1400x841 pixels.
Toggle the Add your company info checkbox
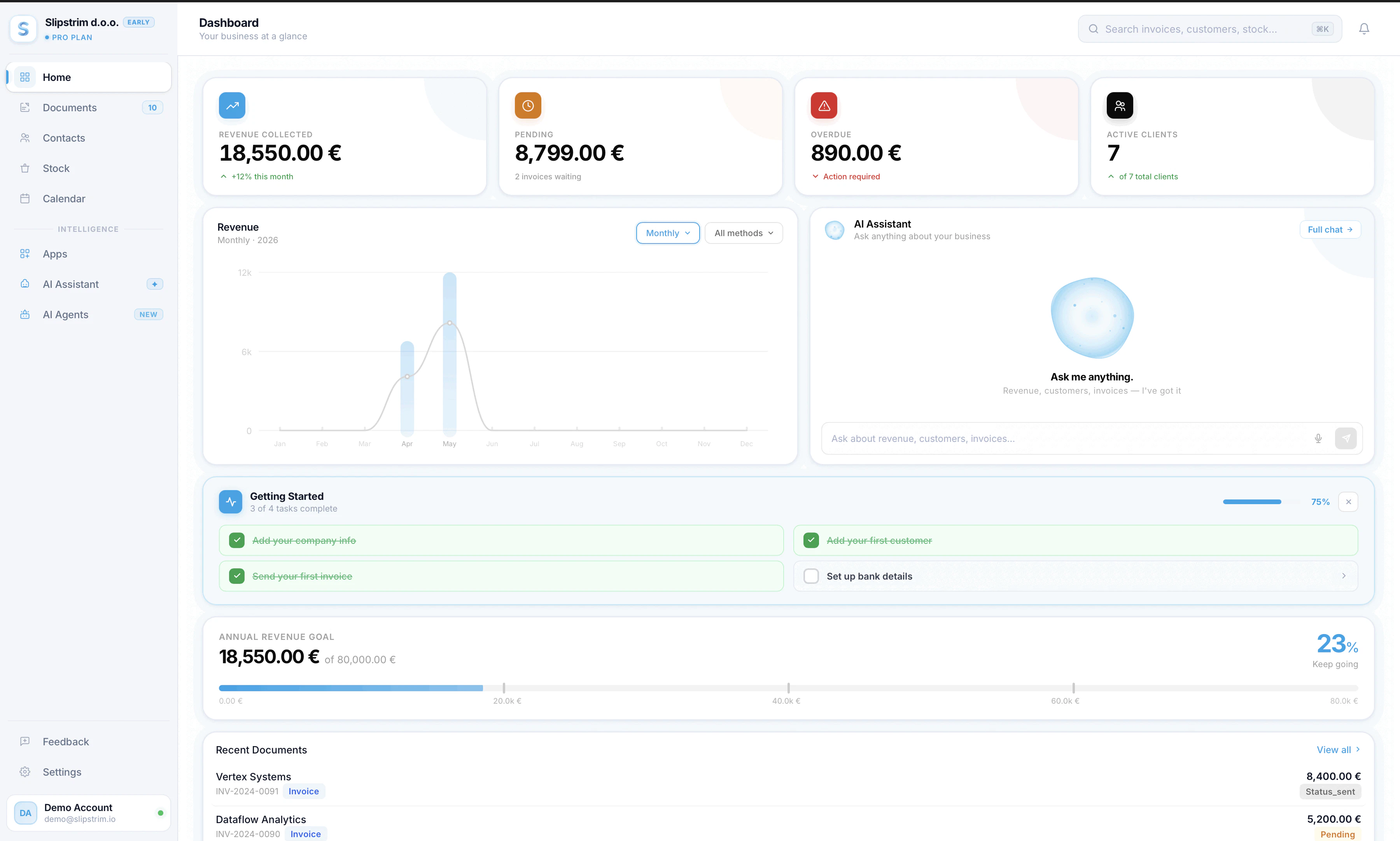tap(237, 540)
